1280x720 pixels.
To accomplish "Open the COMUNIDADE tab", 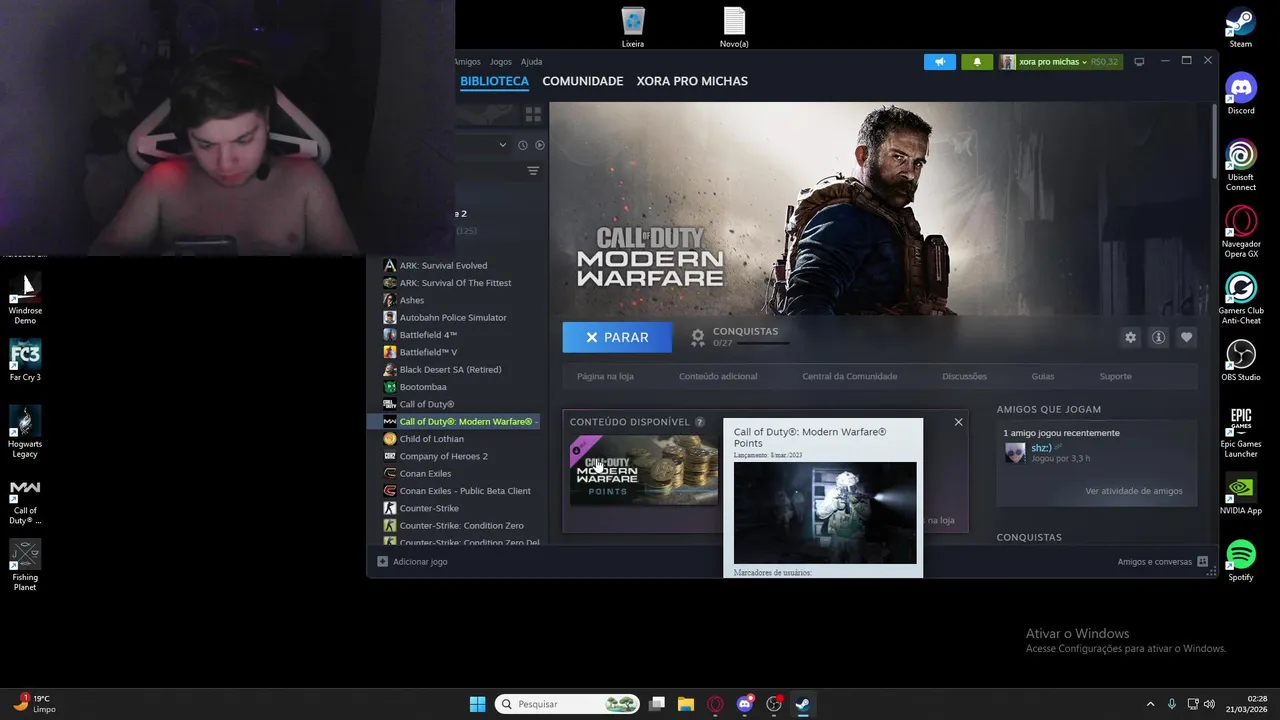I will (x=583, y=81).
